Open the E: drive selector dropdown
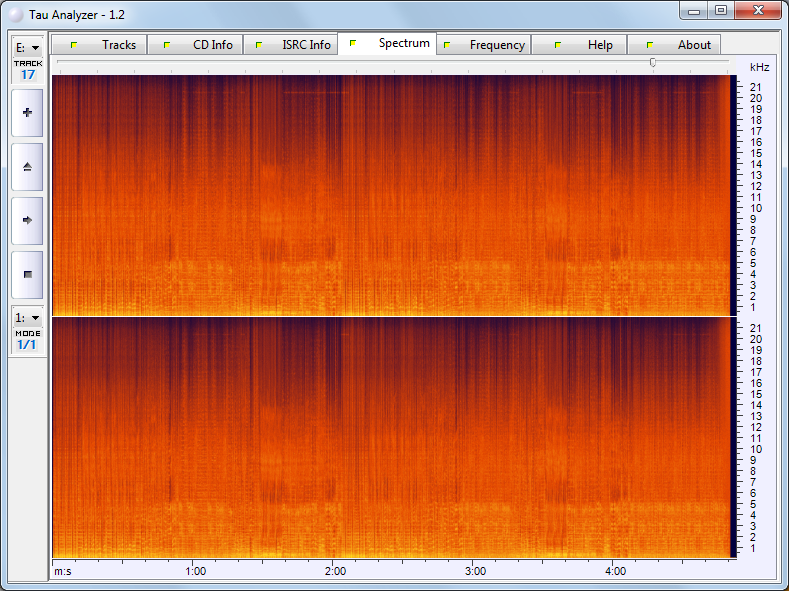Viewport: 789px width, 591px height. 27,47
